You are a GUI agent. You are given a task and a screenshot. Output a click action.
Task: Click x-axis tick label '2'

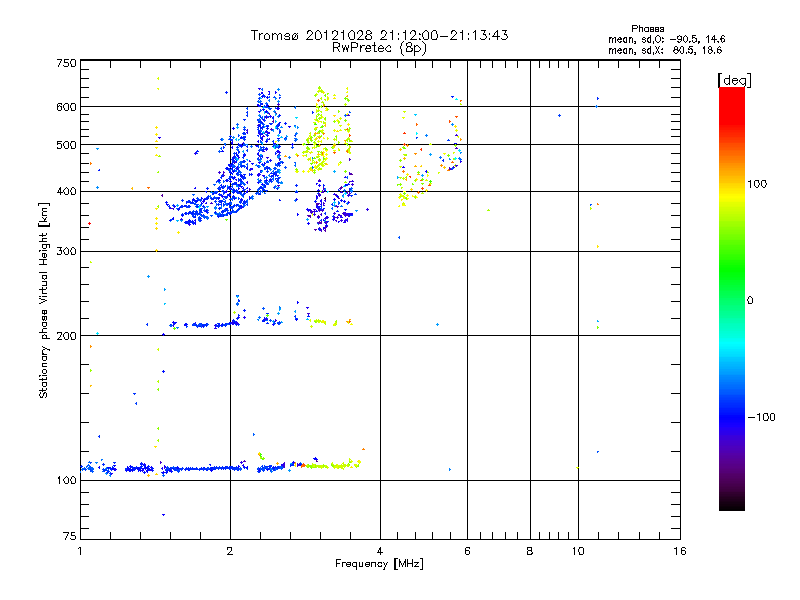click(x=230, y=551)
